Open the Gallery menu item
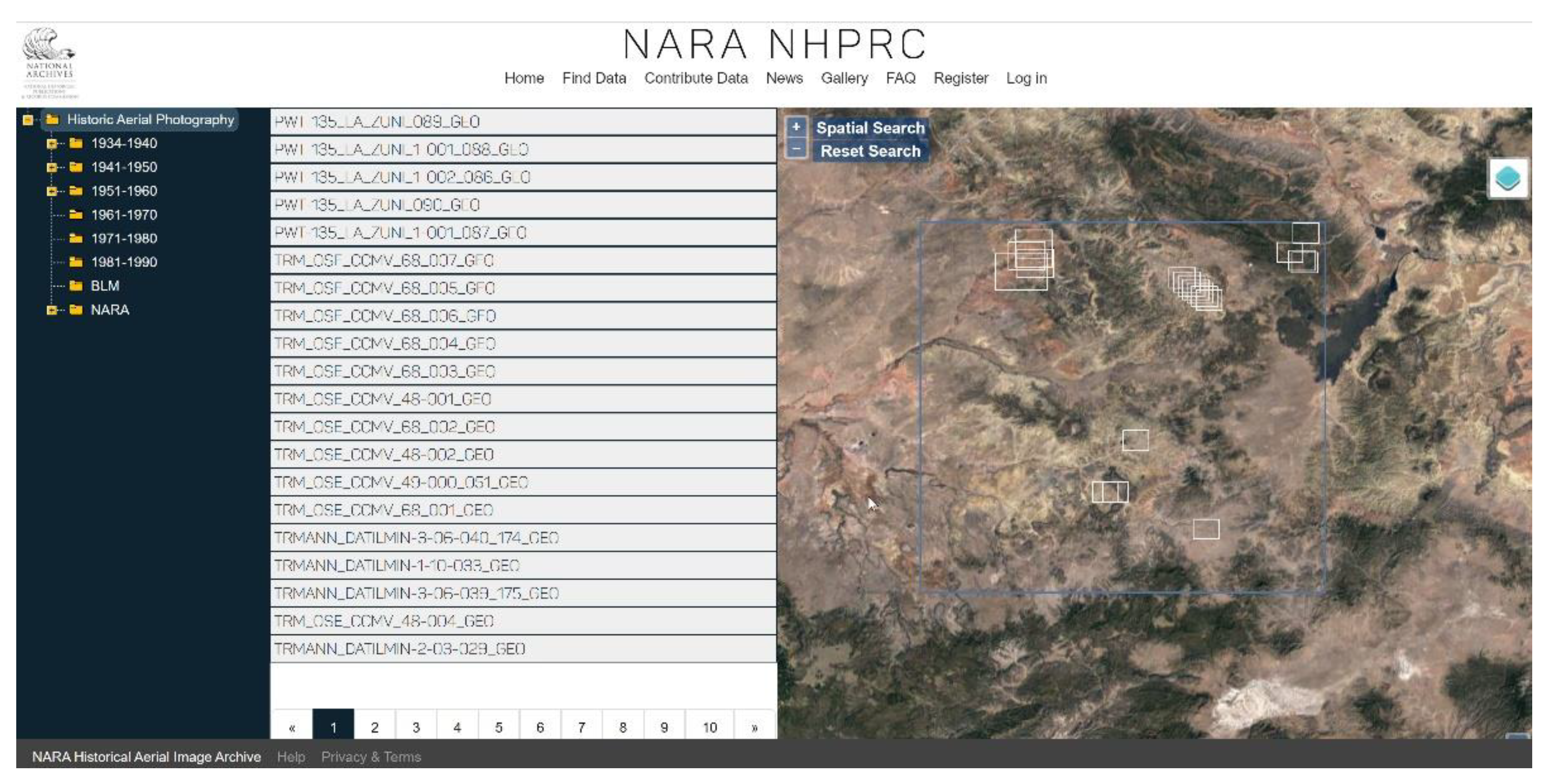Viewport: 1548px width, 784px height. click(844, 78)
